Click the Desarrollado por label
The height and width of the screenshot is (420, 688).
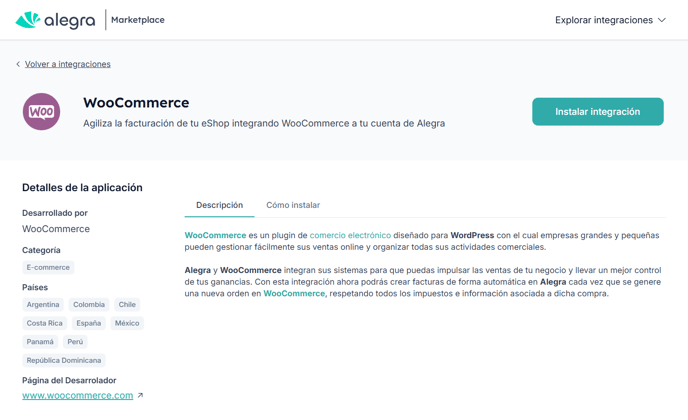[x=55, y=213]
